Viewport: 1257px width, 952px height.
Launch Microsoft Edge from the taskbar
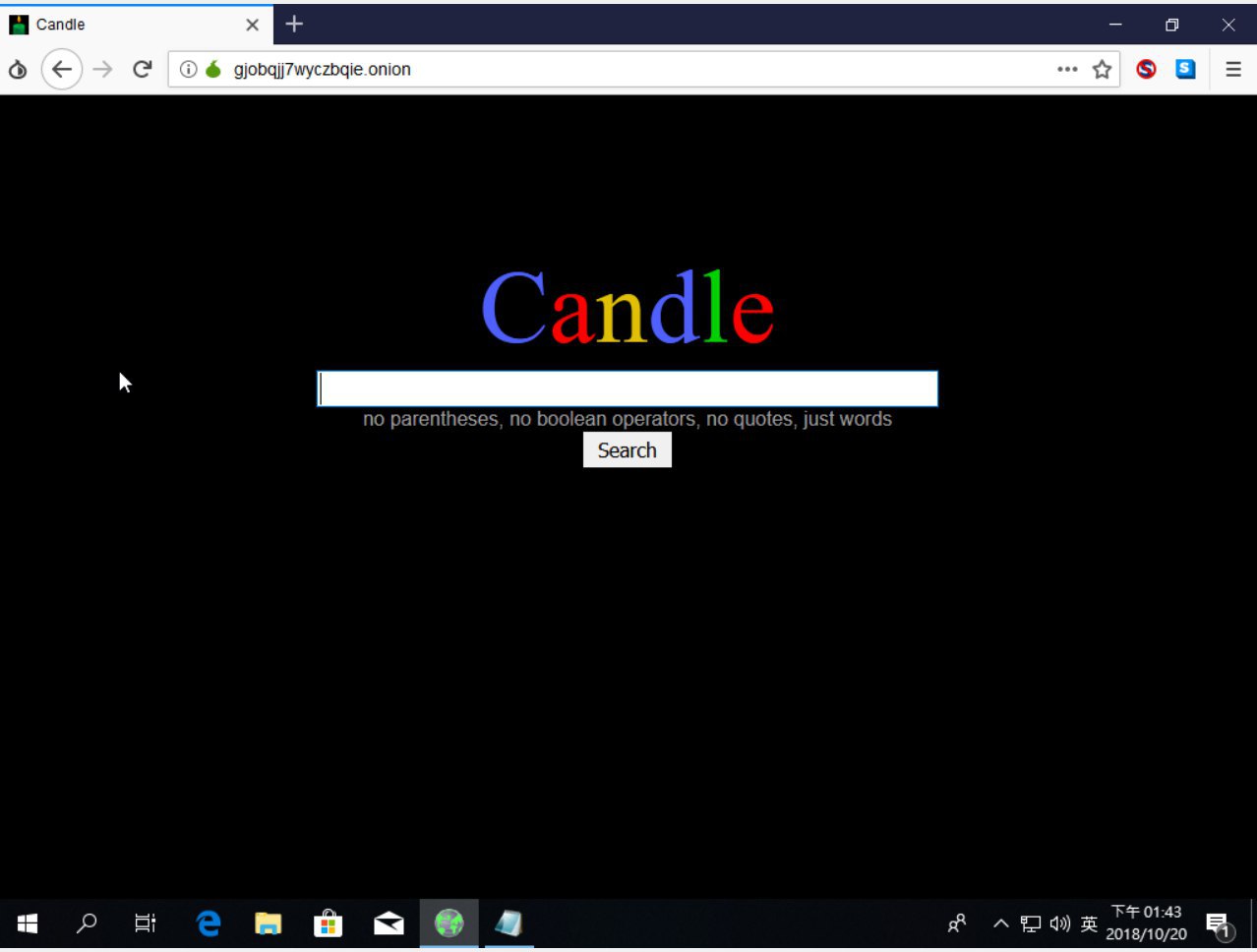(209, 923)
